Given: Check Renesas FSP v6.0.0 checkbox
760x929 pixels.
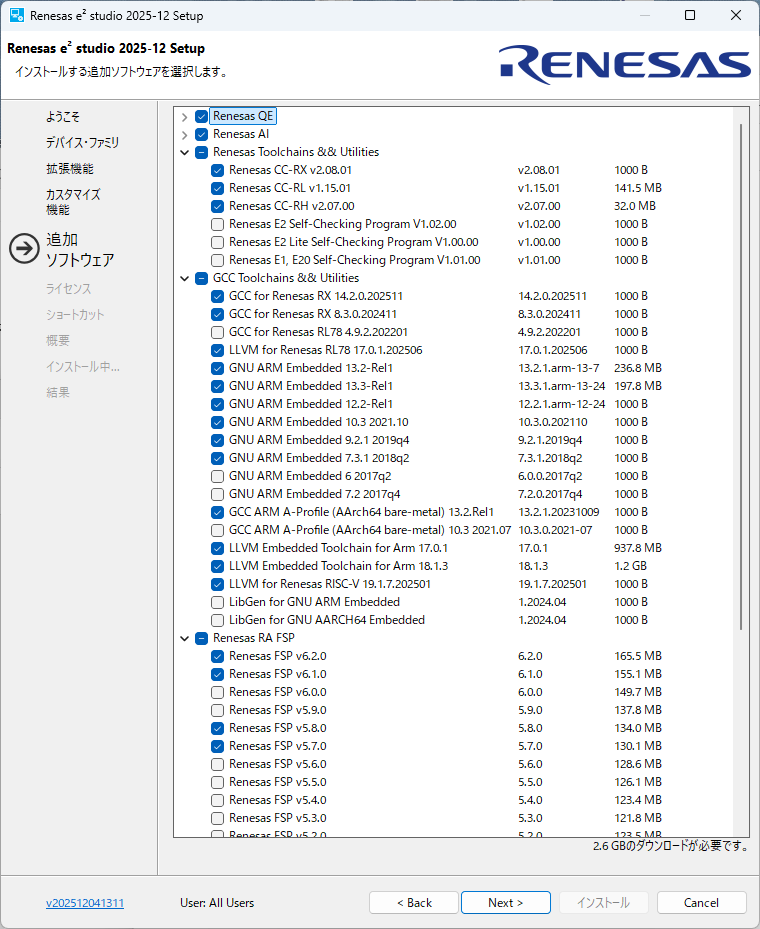Looking at the screenshot, I should point(217,692).
